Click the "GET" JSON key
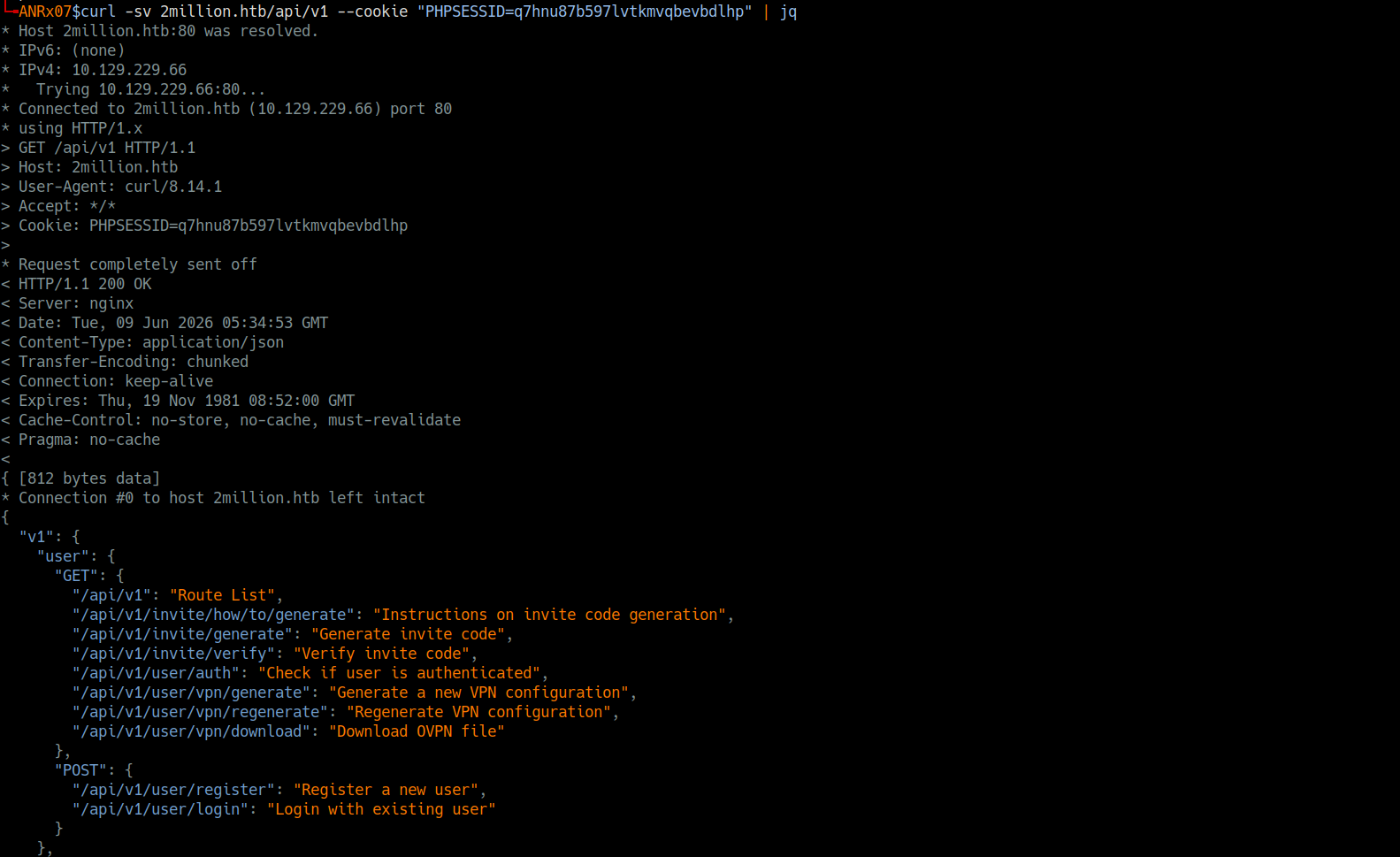1400x857 pixels. (76, 576)
